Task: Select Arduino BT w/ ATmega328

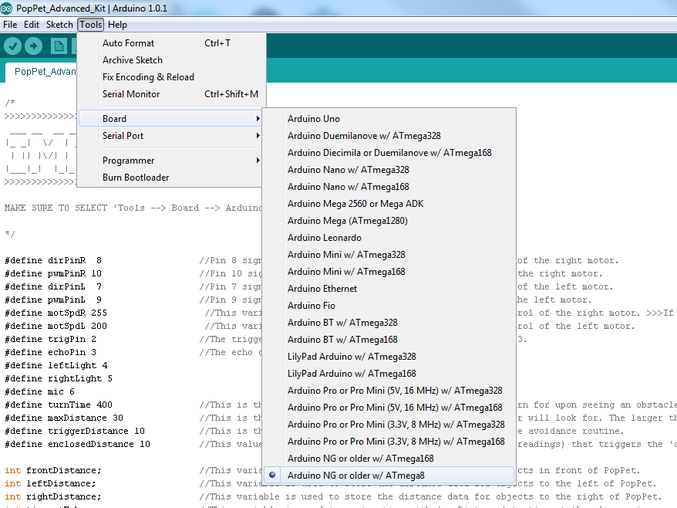Action: click(389, 322)
